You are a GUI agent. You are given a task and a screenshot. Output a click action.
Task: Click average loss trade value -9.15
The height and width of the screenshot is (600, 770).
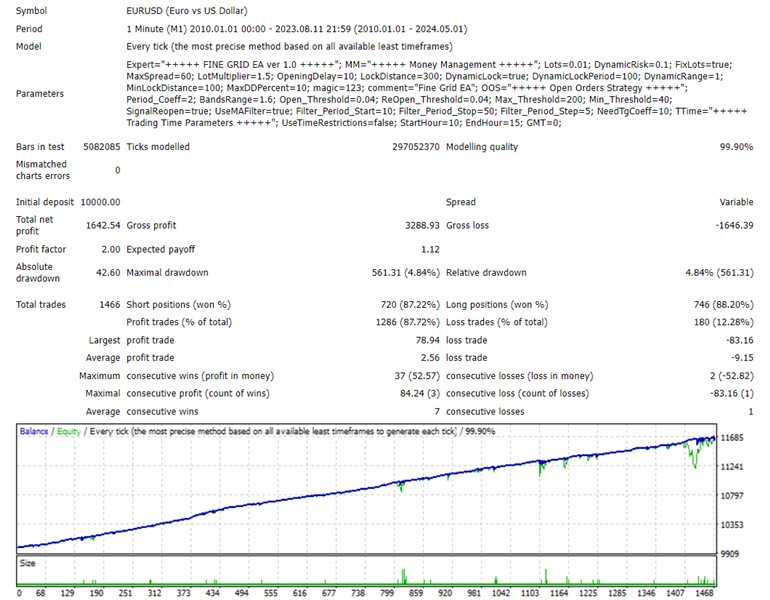[742, 357]
